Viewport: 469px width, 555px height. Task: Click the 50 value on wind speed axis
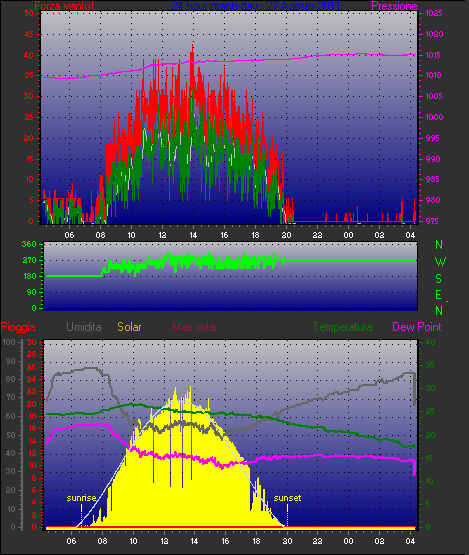(29, 13)
